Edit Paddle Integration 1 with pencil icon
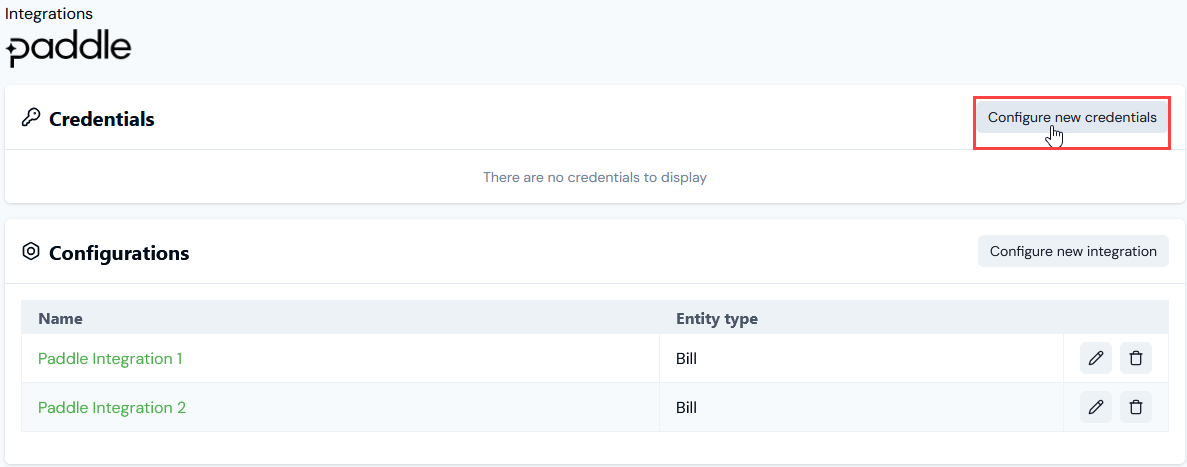The width and height of the screenshot is (1187, 467). pos(1095,358)
